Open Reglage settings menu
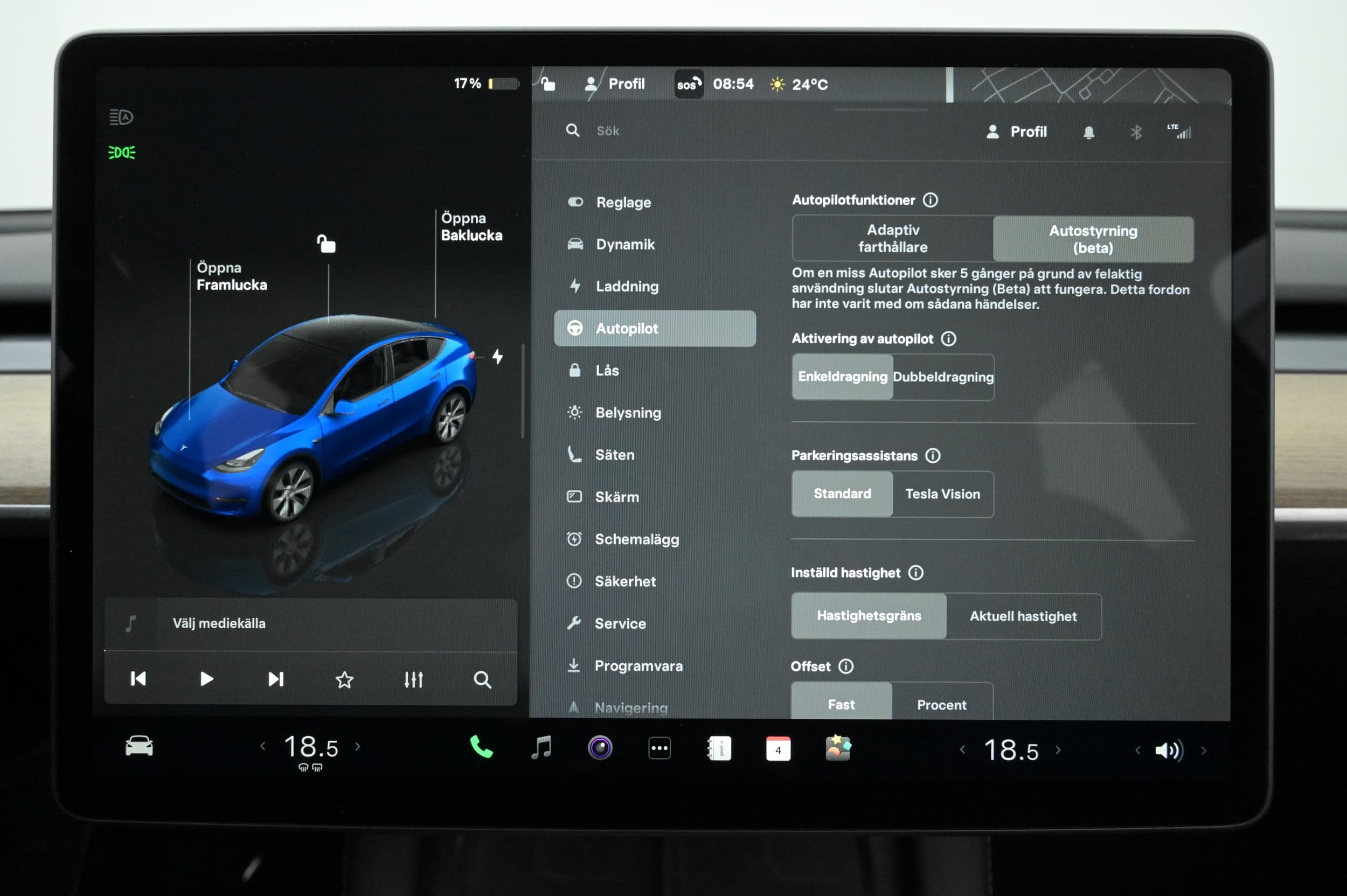This screenshot has width=1347, height=896. 655,202
